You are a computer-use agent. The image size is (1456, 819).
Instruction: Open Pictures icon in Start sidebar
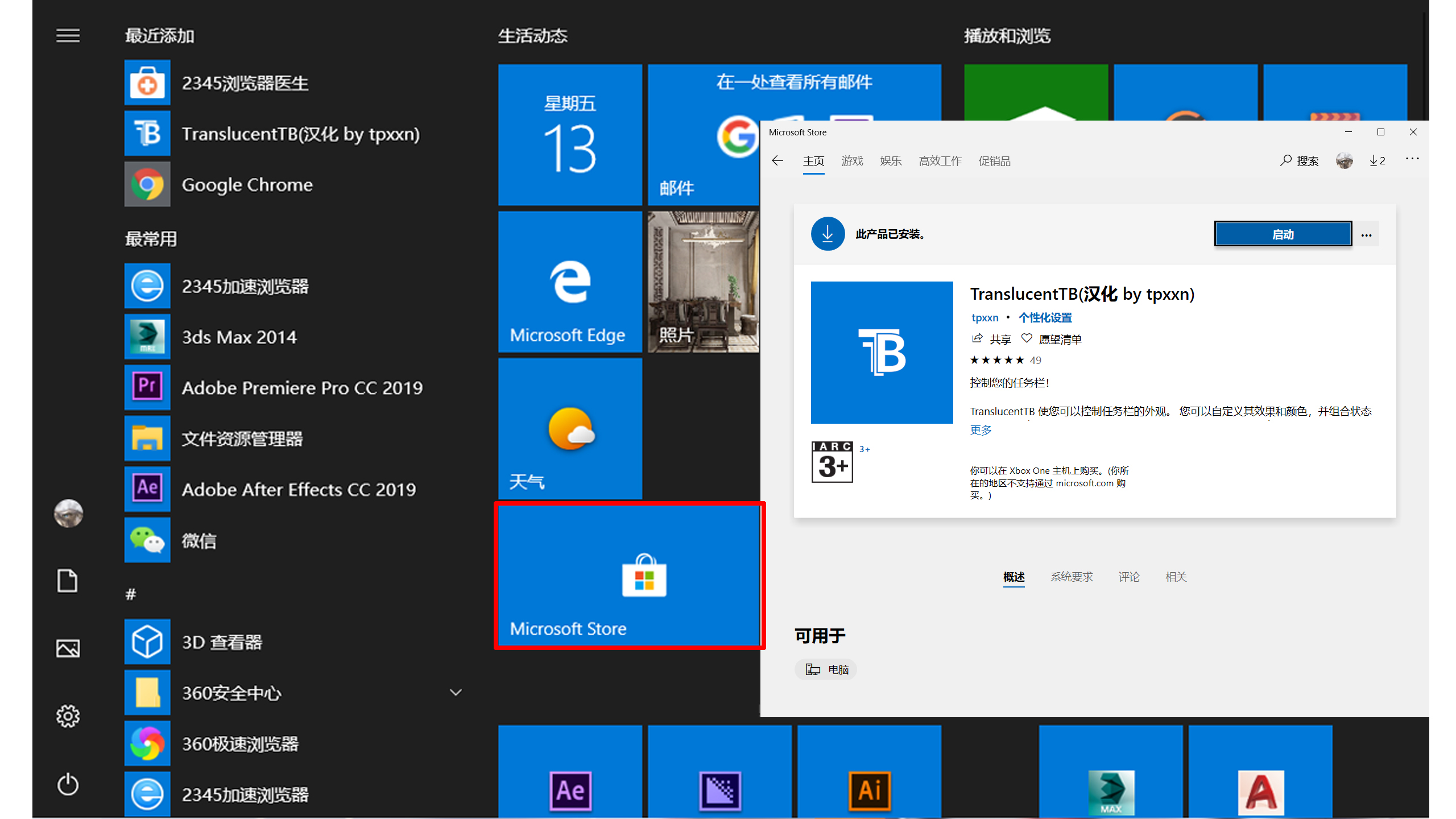point(68,648)
